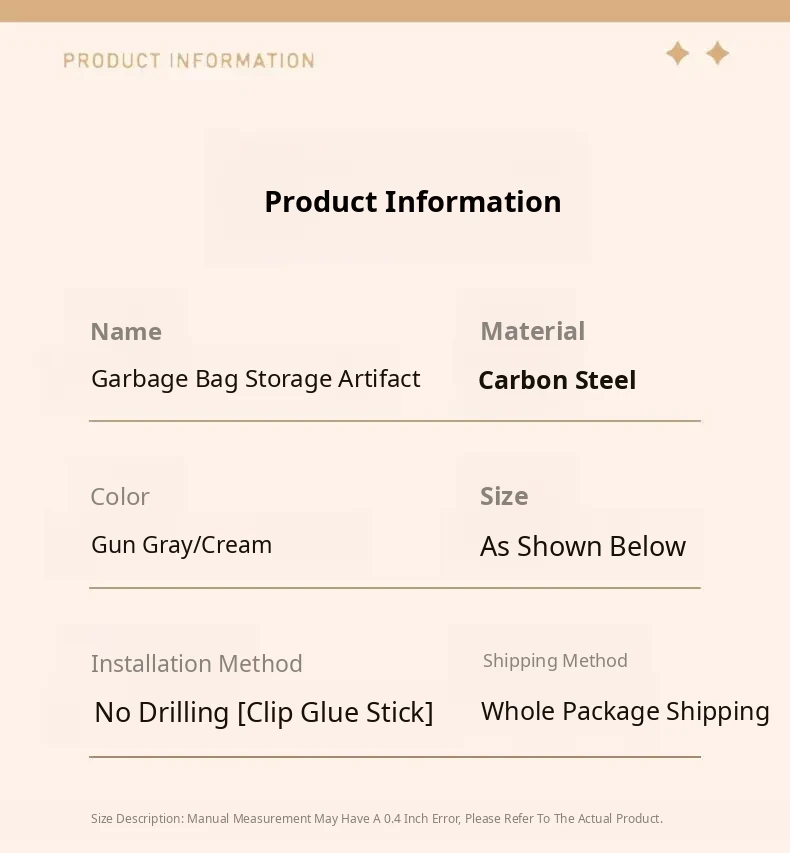
Task: Select the No Drilling [Clip Glue Stick] text
Action: (264, 713)
